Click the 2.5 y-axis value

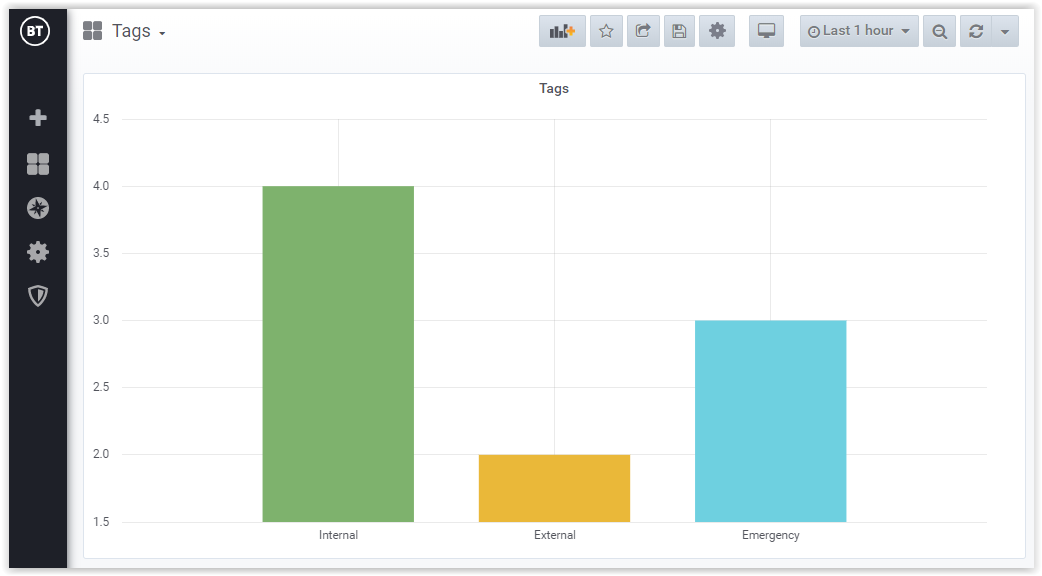[101, 387]
